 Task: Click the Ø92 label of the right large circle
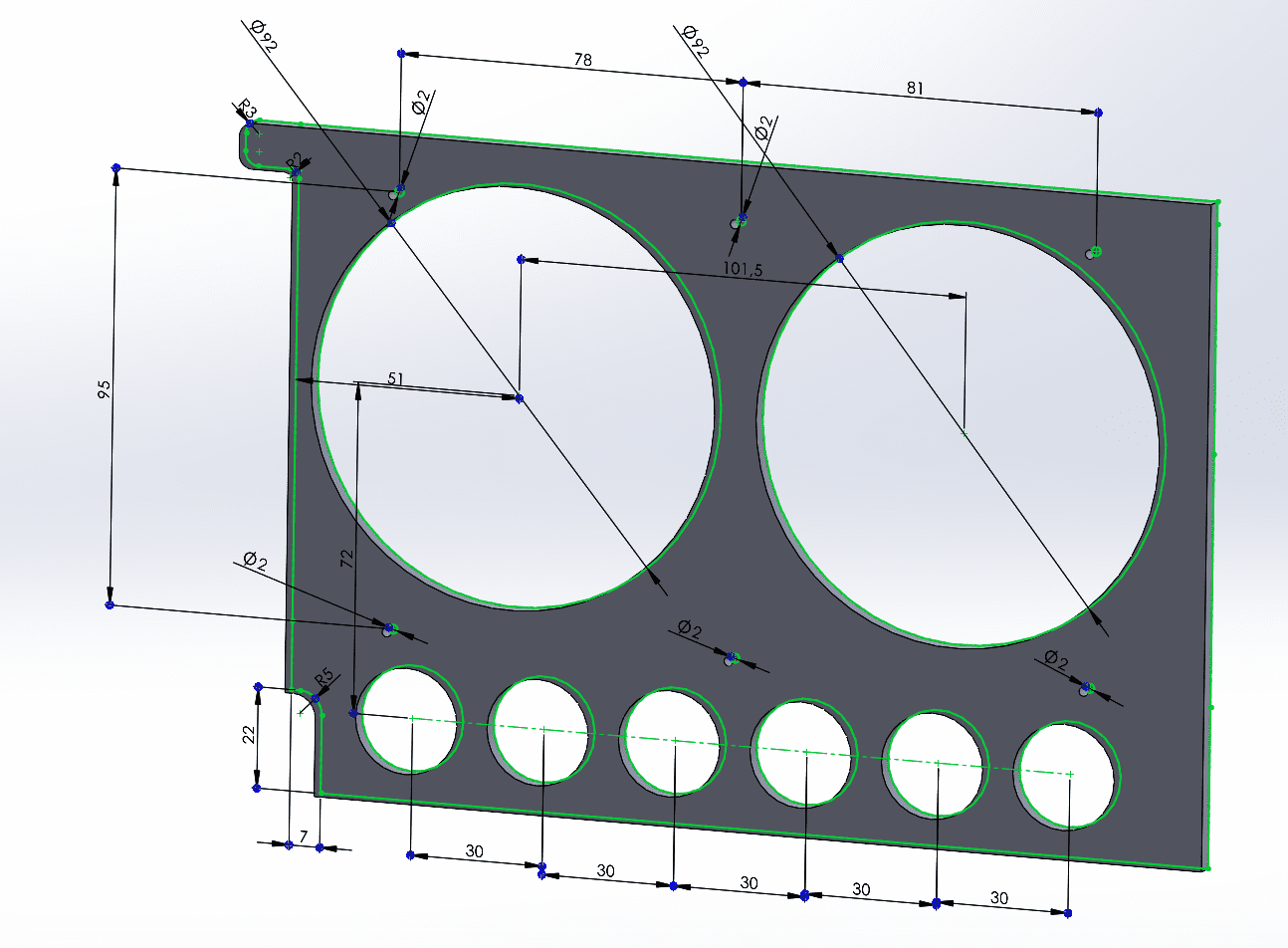pyautogui.click(x=696, y=42)
